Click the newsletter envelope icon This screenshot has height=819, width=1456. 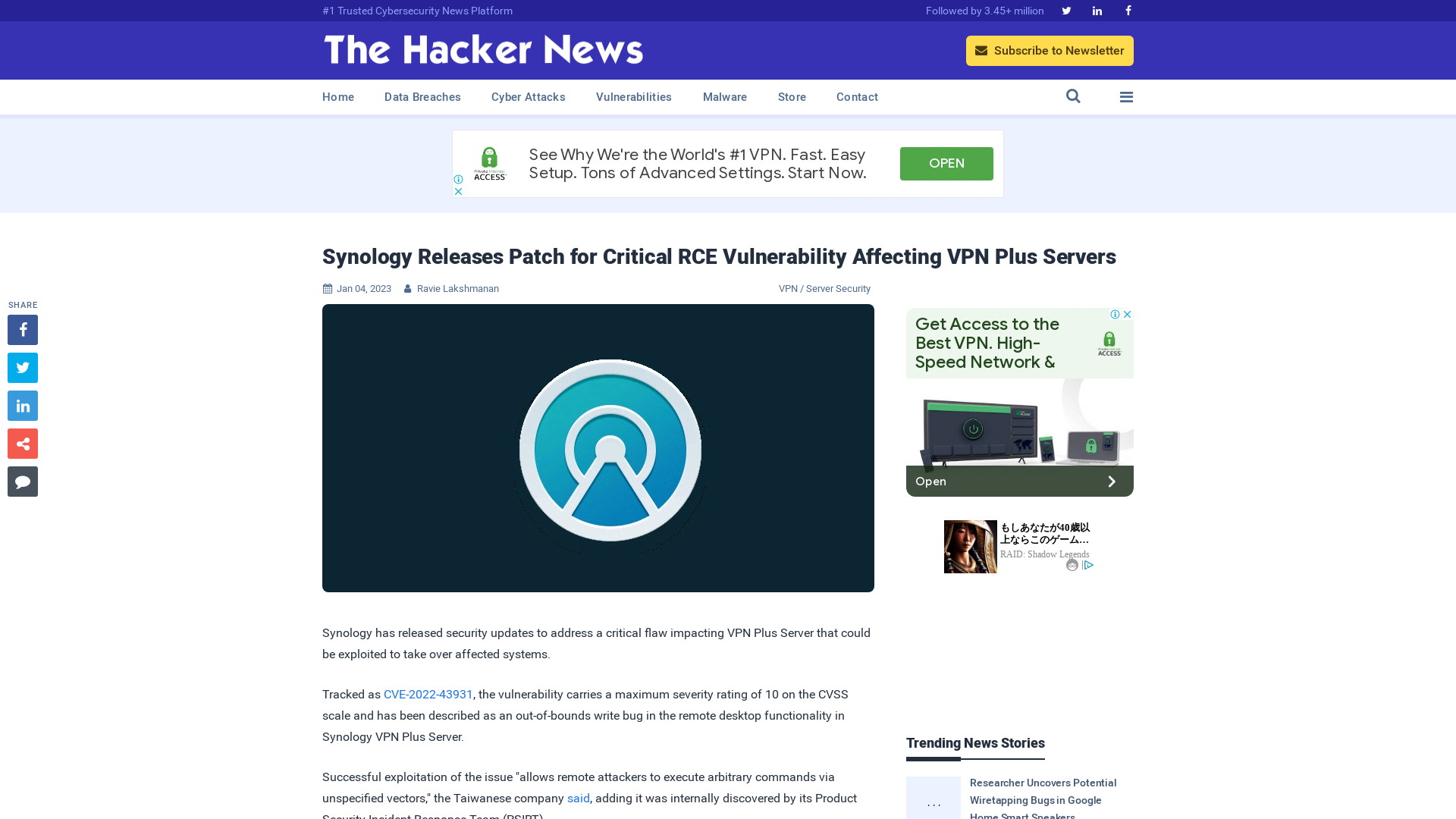981,50
